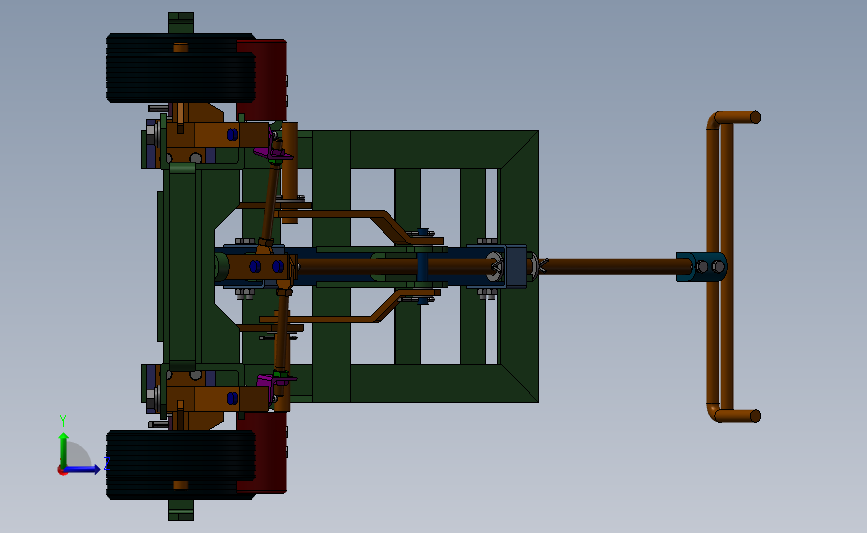The width and height of the screenshot is (867, 533).
Task: Select the green axle stub above top tire
Action: 181,23
